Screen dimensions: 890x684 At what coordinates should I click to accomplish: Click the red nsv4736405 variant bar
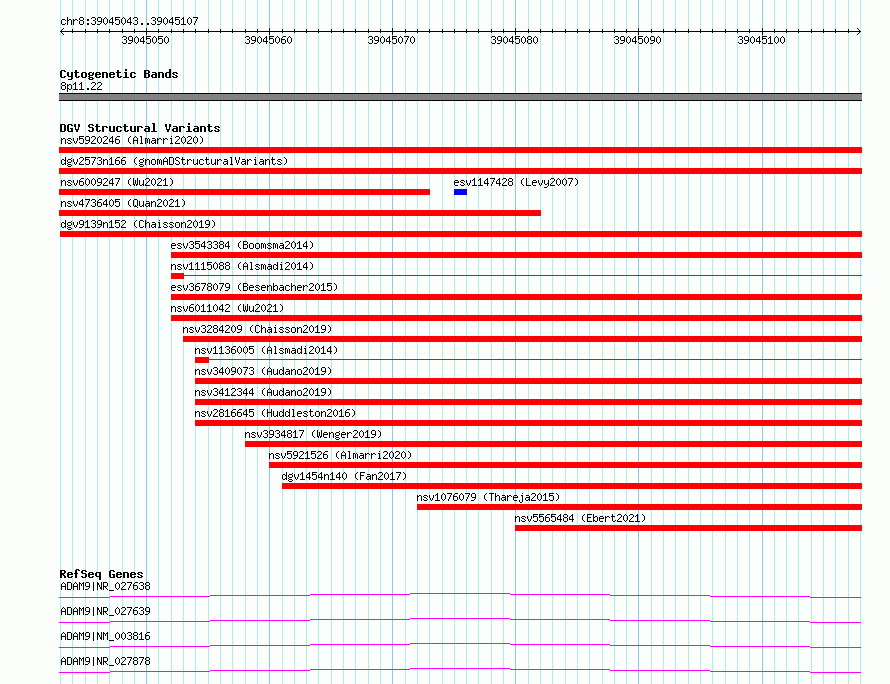(300, 213)
